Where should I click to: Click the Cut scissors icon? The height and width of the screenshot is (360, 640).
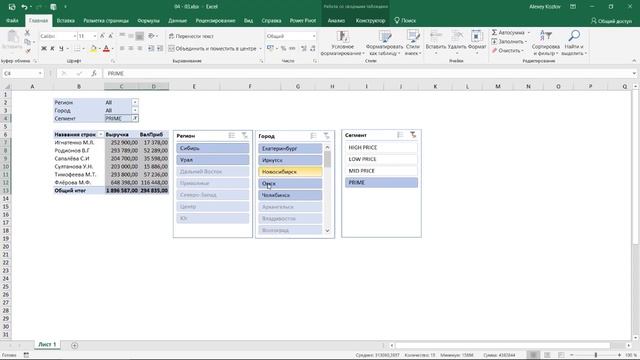click(x=27, y=33)
